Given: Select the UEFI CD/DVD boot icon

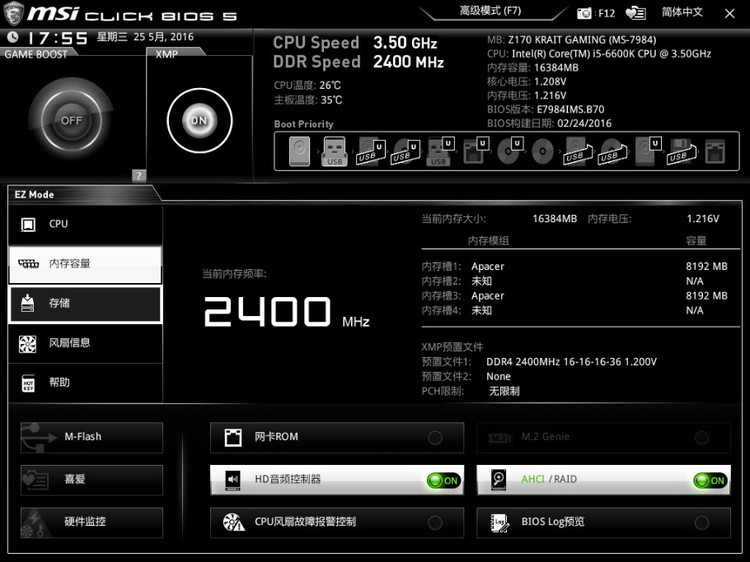Looking at the screenshot, I should [x=510, y=152].
